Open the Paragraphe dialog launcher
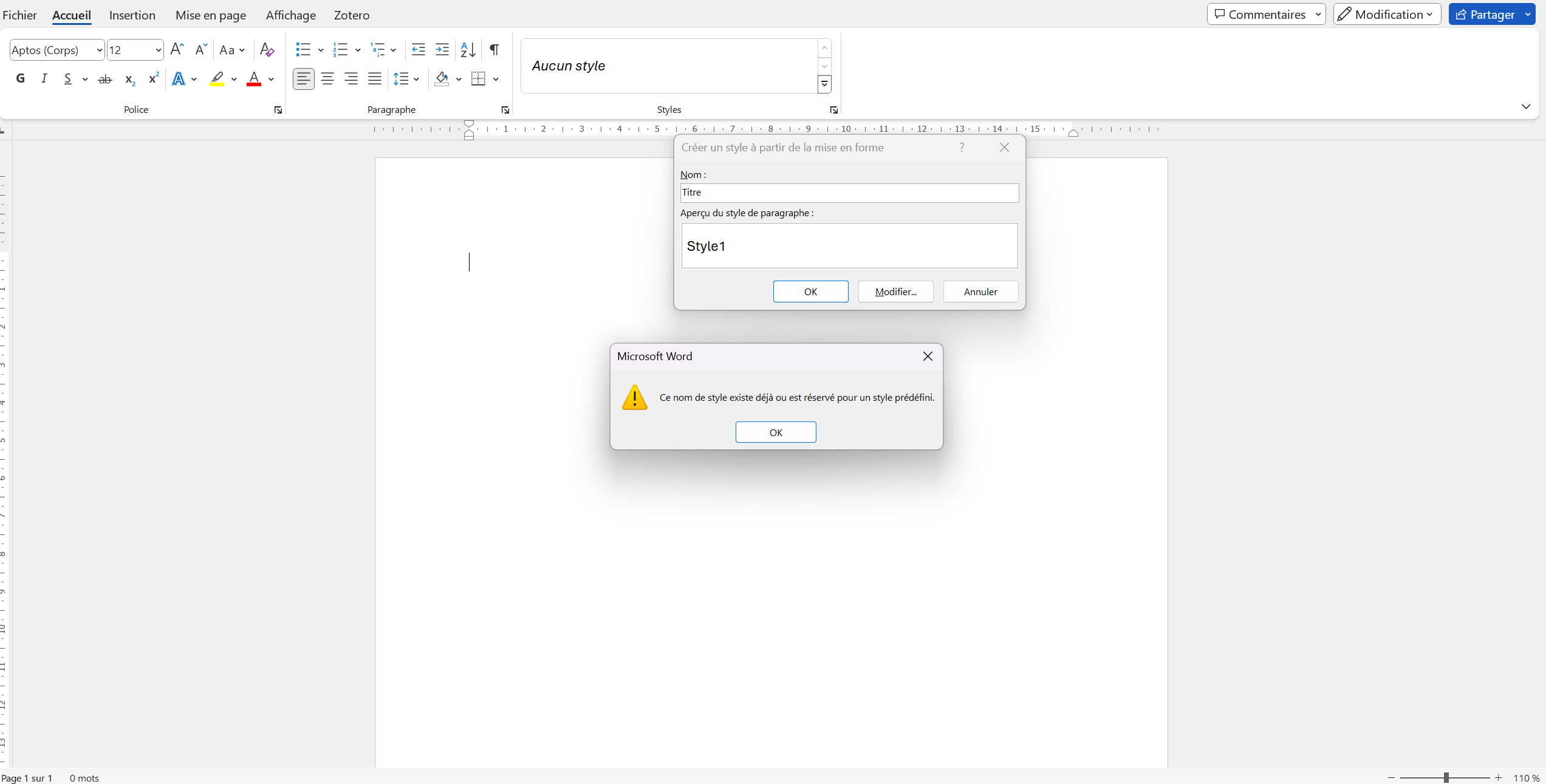The image size is (1546, 784). coord(505,110)
